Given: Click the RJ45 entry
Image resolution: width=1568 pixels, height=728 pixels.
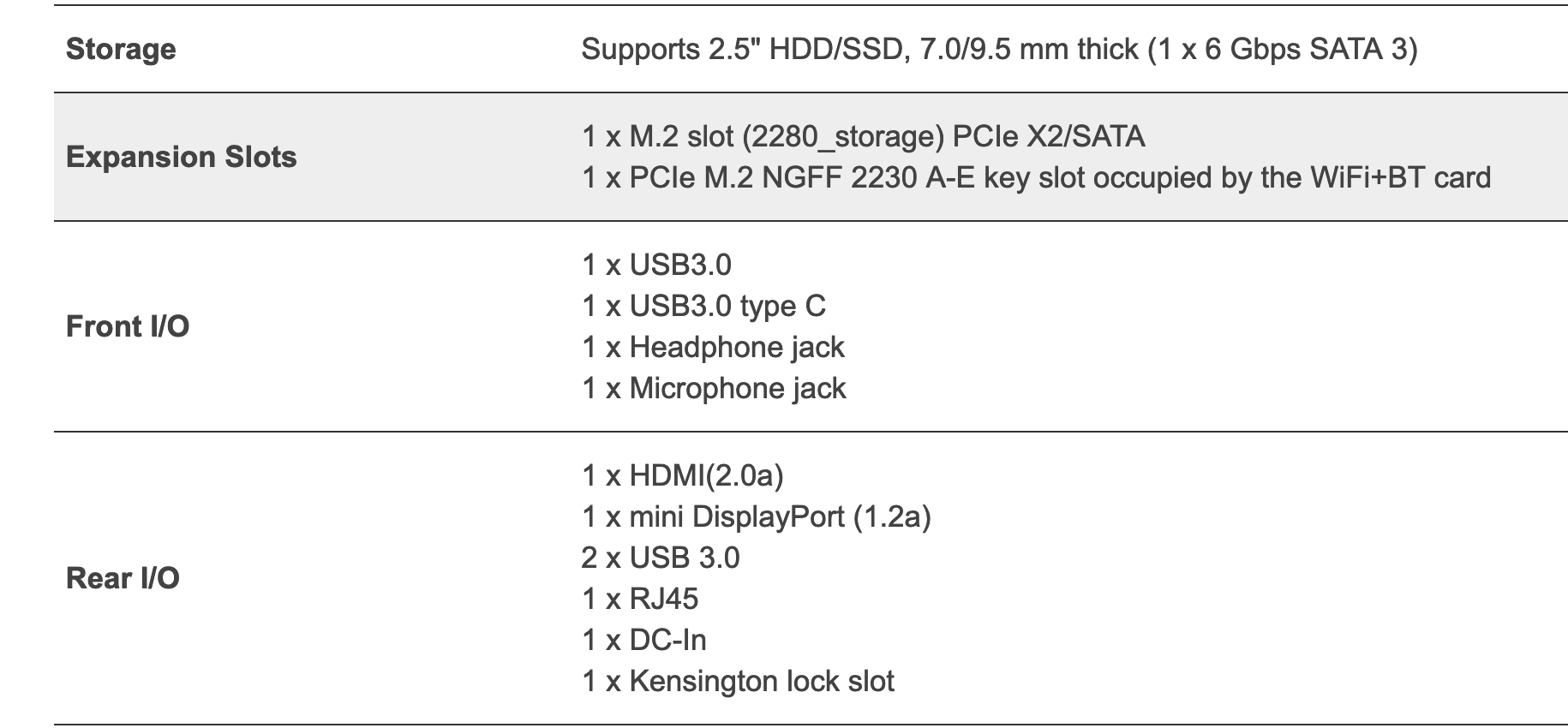Looking at the screenshot, I should tap(640, 599).
